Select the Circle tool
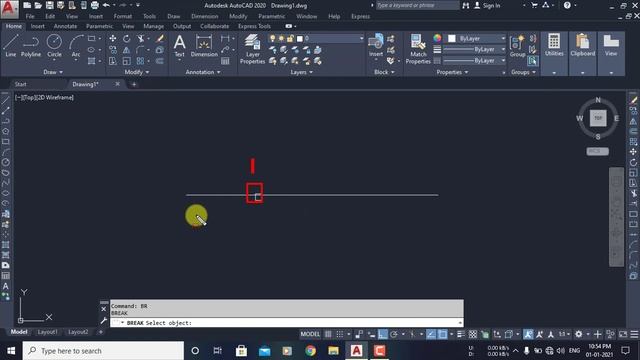The height and width of the screenshot is (360, 640). (x=54, y=45)
